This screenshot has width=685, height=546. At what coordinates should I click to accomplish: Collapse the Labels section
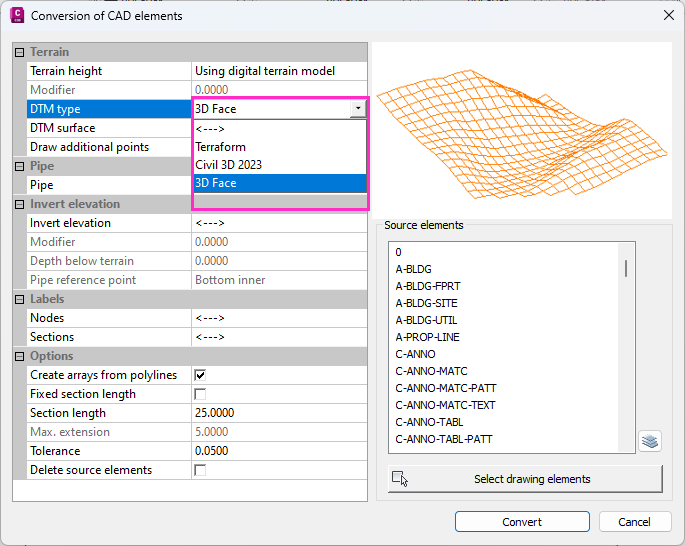click(x=19, y=300)
